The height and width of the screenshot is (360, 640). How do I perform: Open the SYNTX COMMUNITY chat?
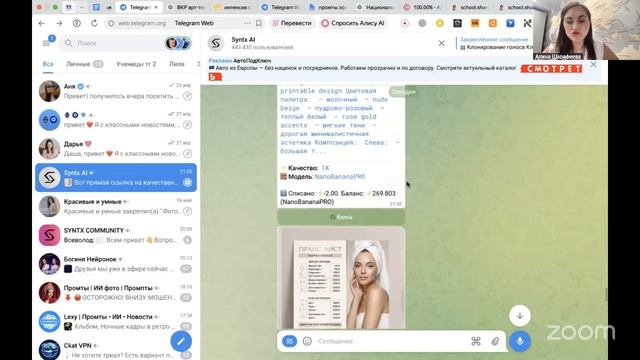(x=116, y=235)
